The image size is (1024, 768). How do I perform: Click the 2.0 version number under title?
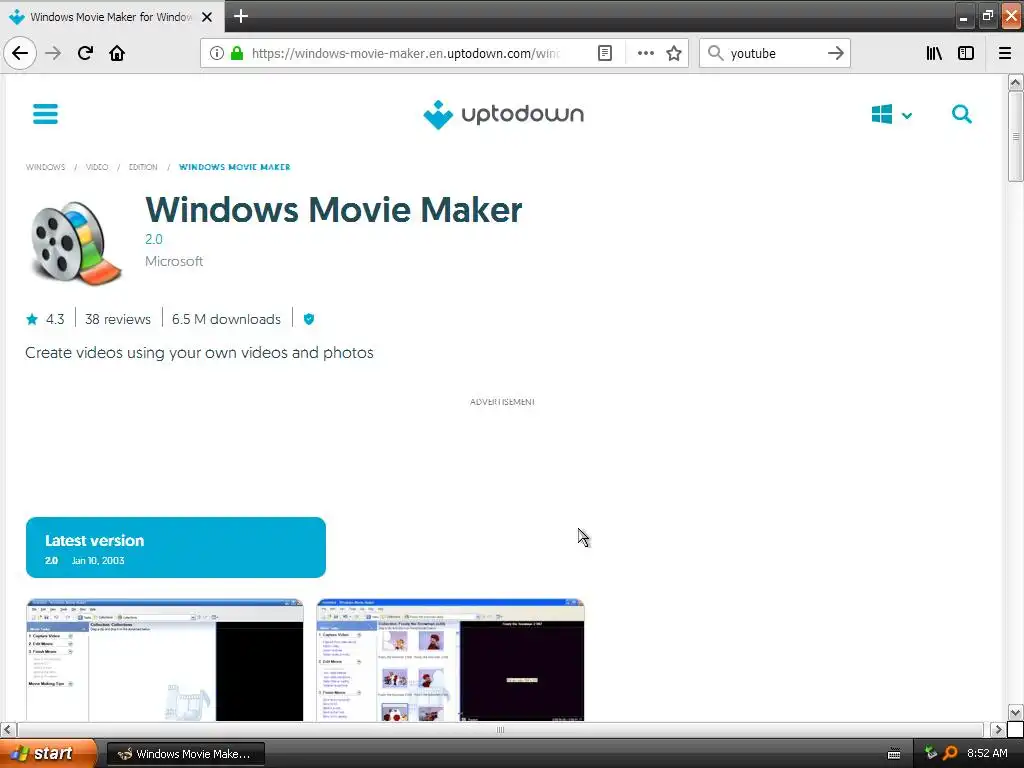(x=153, y=239)
